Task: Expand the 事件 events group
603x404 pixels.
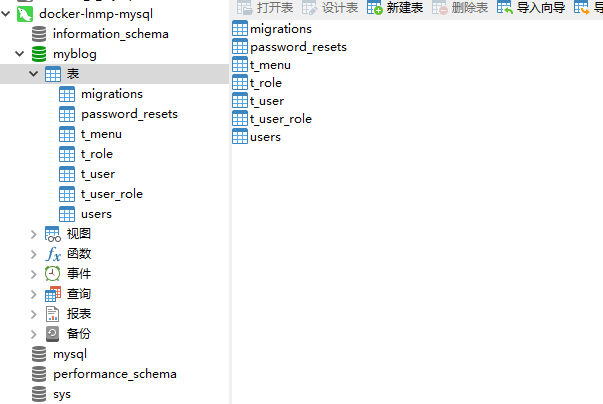Action: 33,274
